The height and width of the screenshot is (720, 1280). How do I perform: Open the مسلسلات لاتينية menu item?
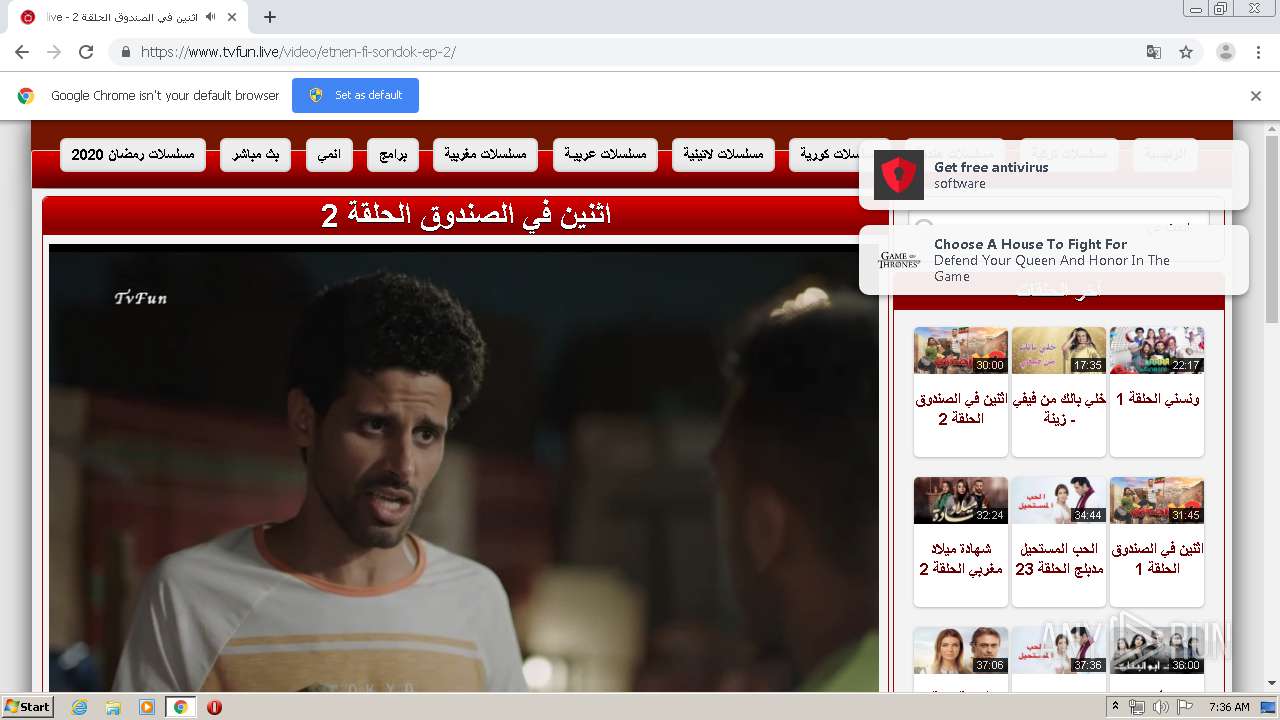[723, 155]
